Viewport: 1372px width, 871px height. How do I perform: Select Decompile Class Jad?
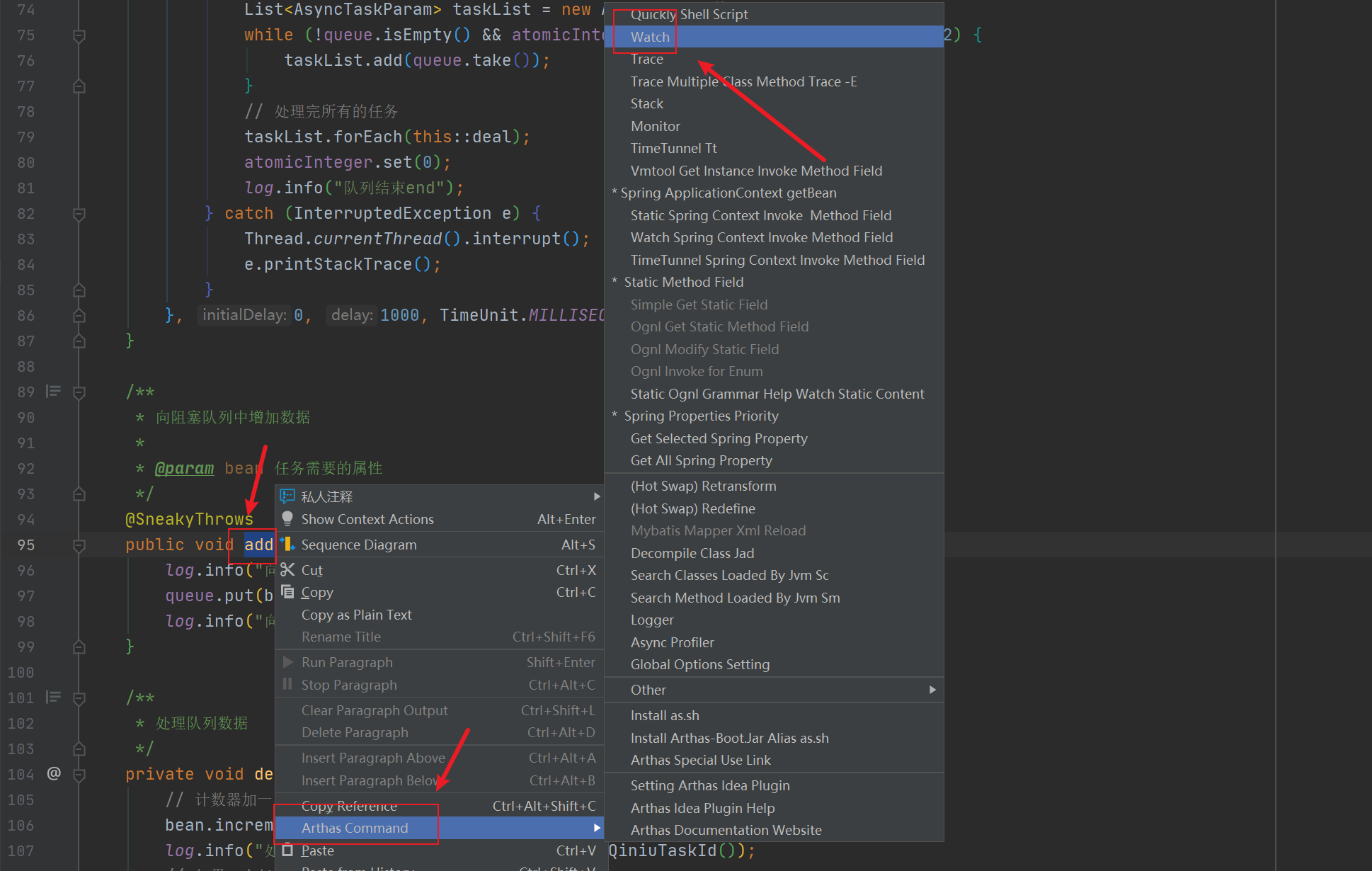pos(692,553)
